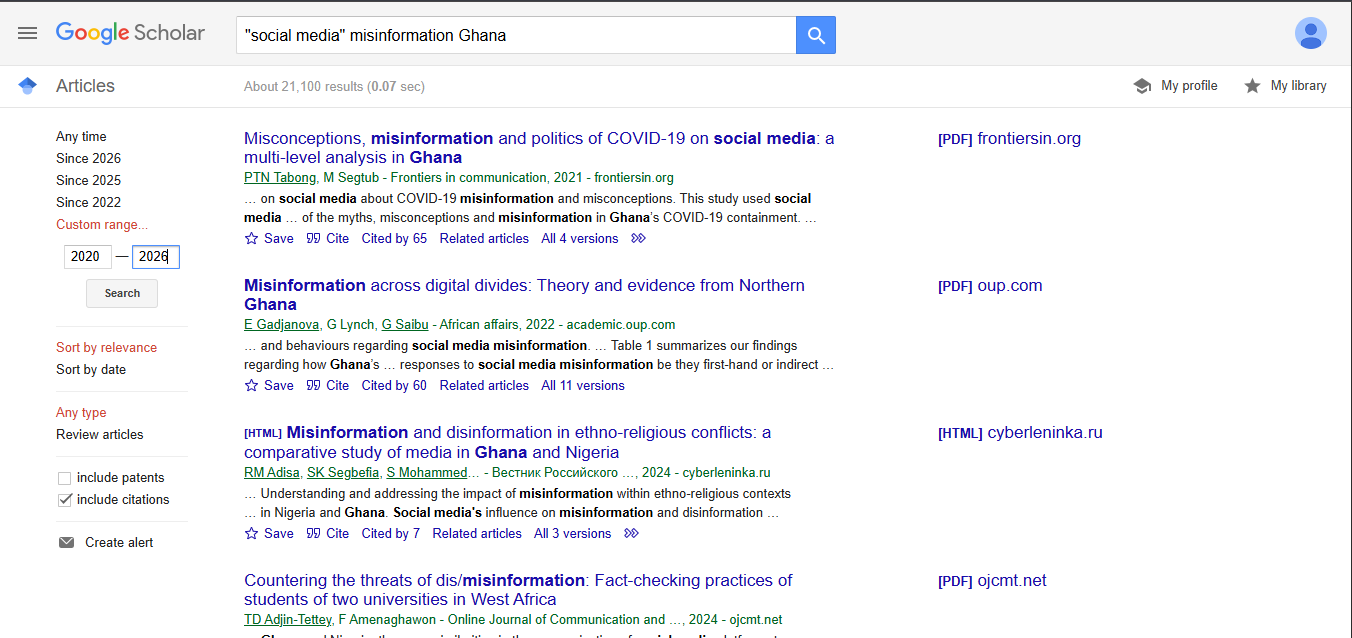Click star Save icon for Northern Ghana article
1352x638 pixels.
click(x=251, y=385)
